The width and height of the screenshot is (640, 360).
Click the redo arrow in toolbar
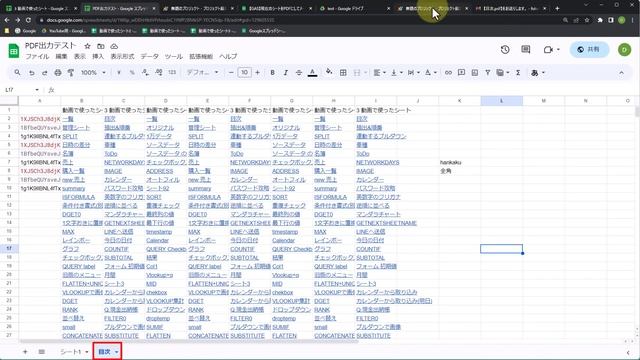tap(44, 73)
